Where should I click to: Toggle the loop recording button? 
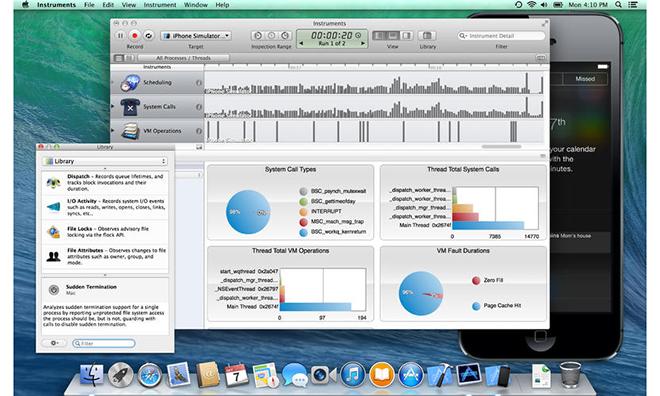tap(149, 36)
